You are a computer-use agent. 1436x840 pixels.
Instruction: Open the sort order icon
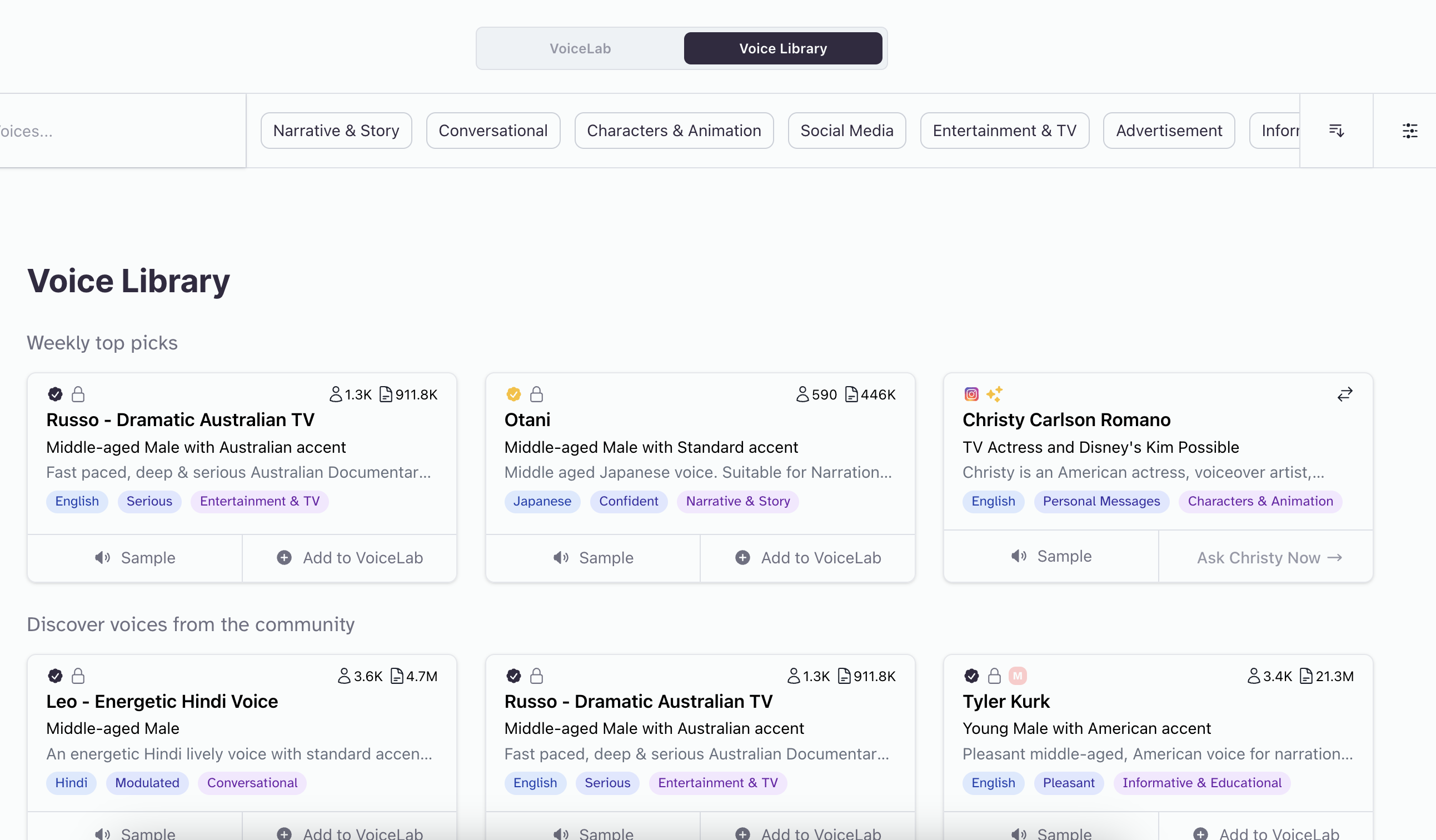(1337, 131)
